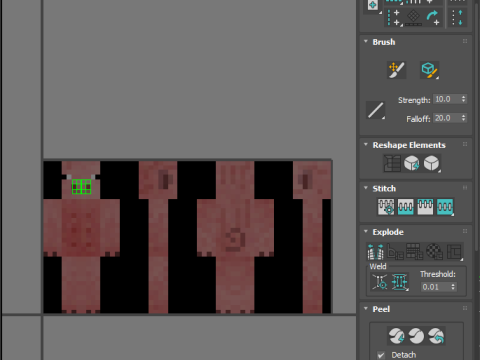Viewport: 480px width, 360px height.
Task: Open the brush falloff type flyout
Action: 376,110
